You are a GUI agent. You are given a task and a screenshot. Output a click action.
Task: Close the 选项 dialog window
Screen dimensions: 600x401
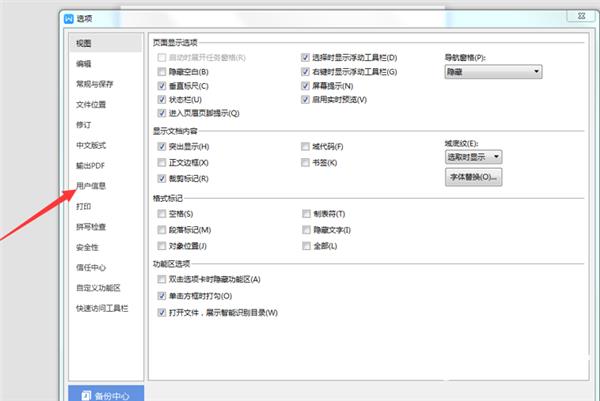point(581,16)
